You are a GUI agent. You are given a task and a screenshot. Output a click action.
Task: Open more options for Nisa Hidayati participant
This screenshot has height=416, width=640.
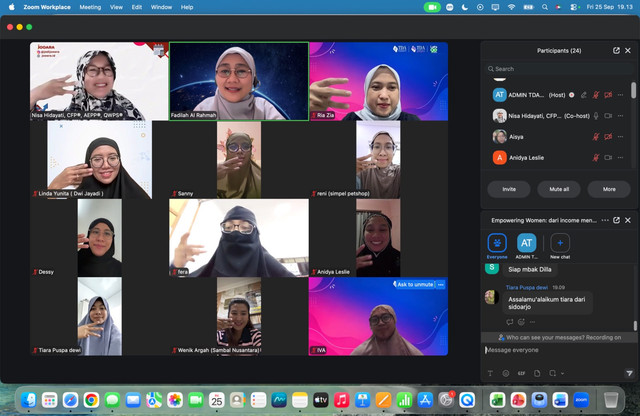click(620, 116)
